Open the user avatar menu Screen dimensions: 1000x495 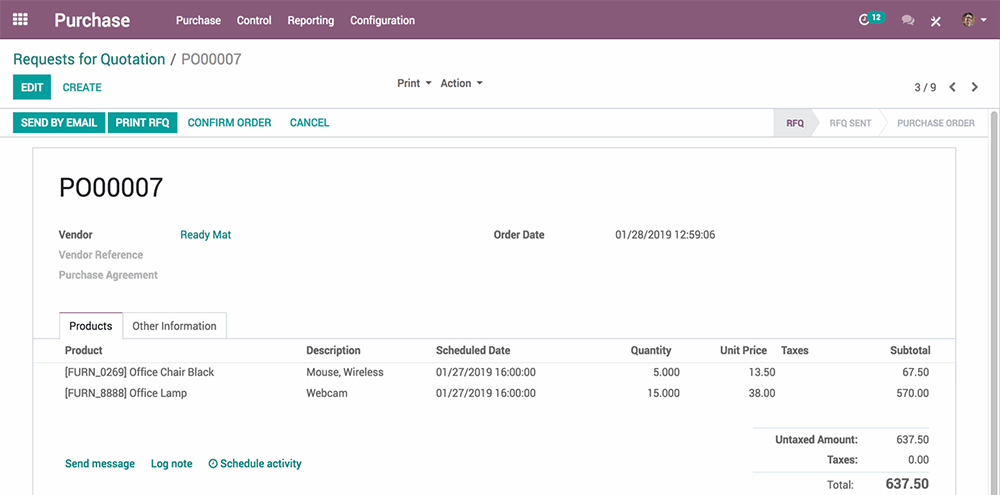click(970, 20)
